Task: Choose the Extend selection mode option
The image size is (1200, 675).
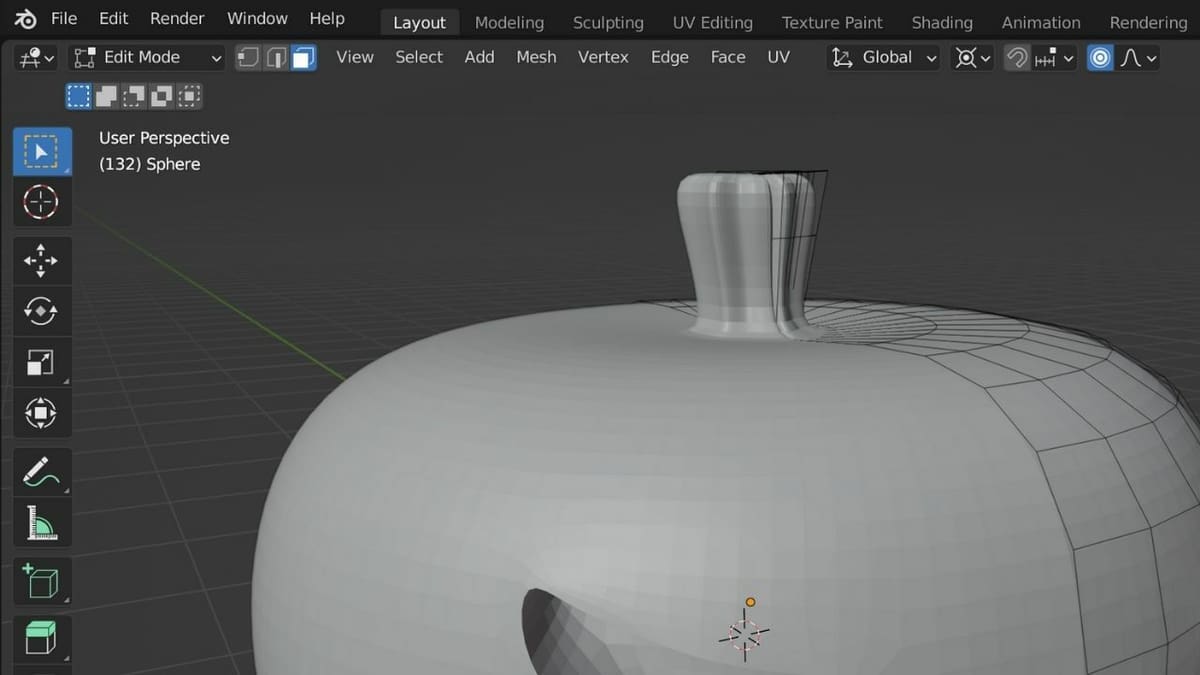Action: (x=106, y=95)
